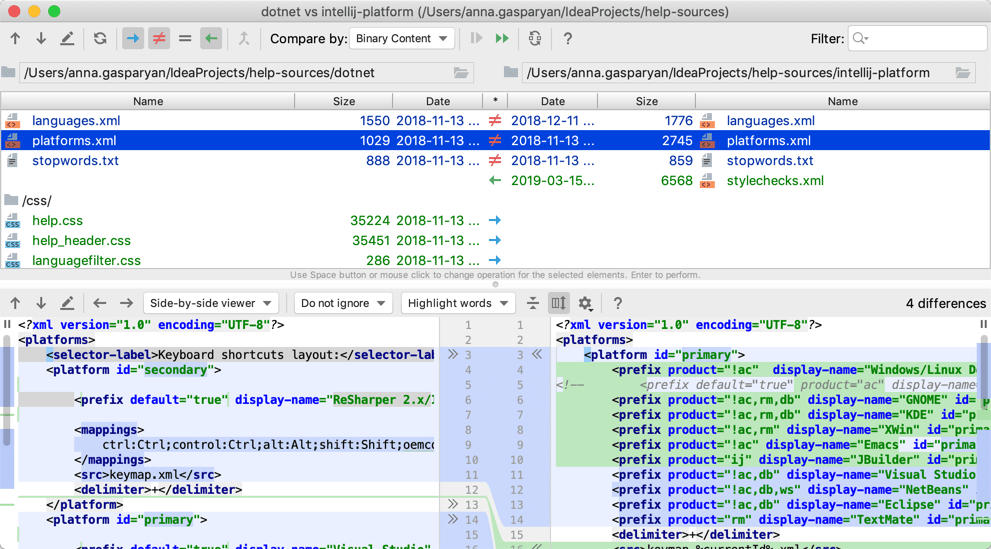Select help.css in the css folder
This screenshot has height=549, width=991.
pos(57,221)
